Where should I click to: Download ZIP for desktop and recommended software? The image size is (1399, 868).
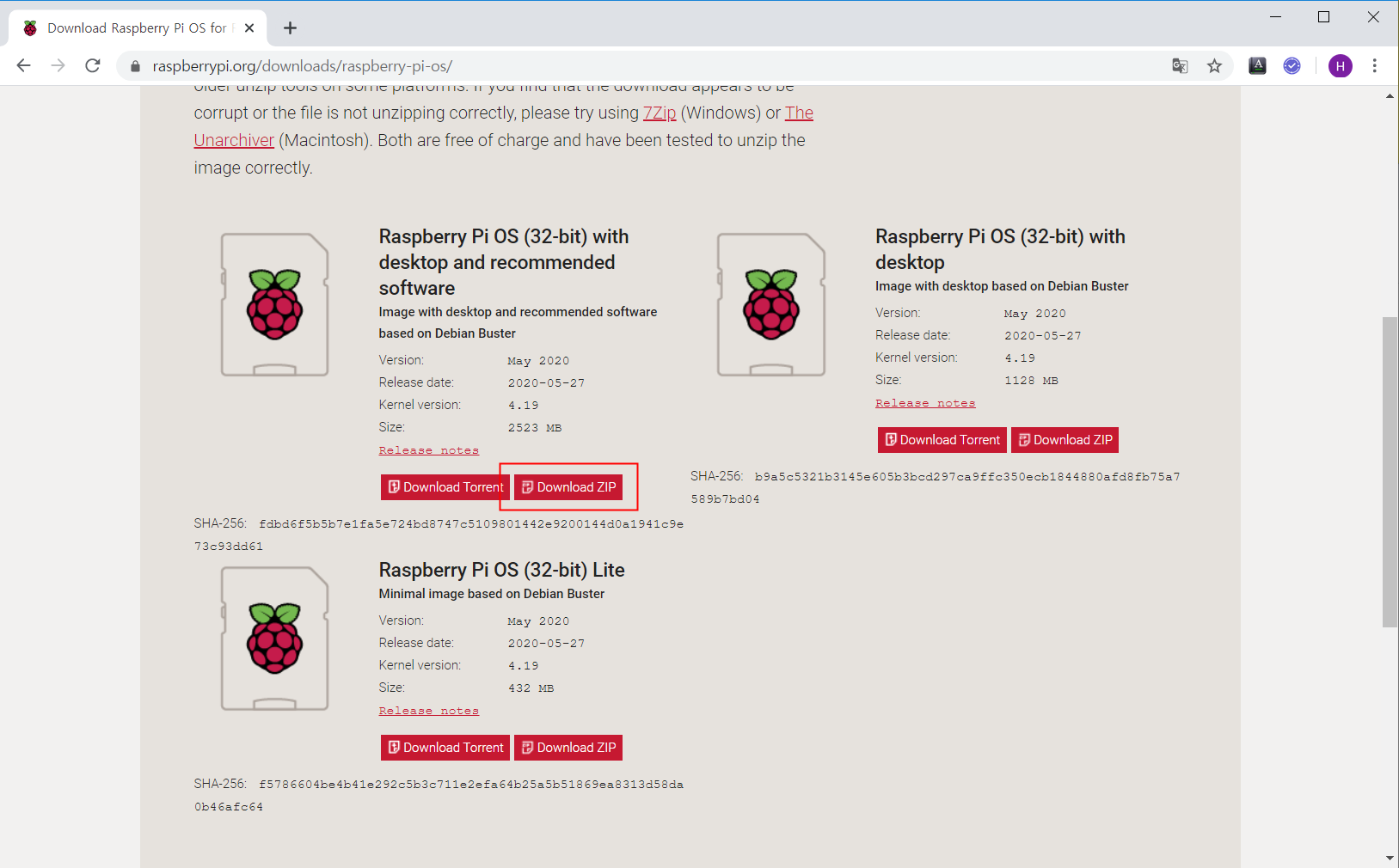click(568, 487)
